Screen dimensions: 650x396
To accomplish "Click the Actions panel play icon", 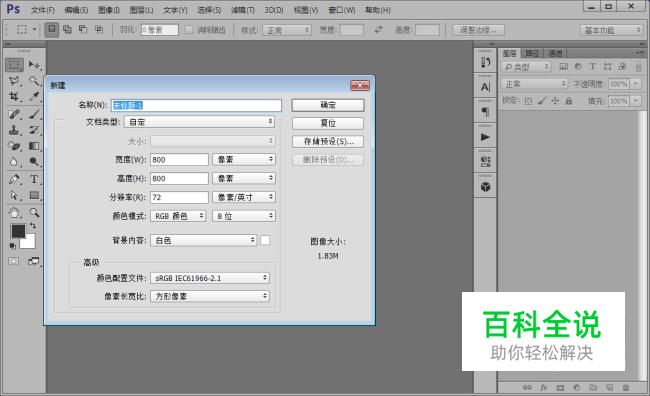I will coord(485,137).
